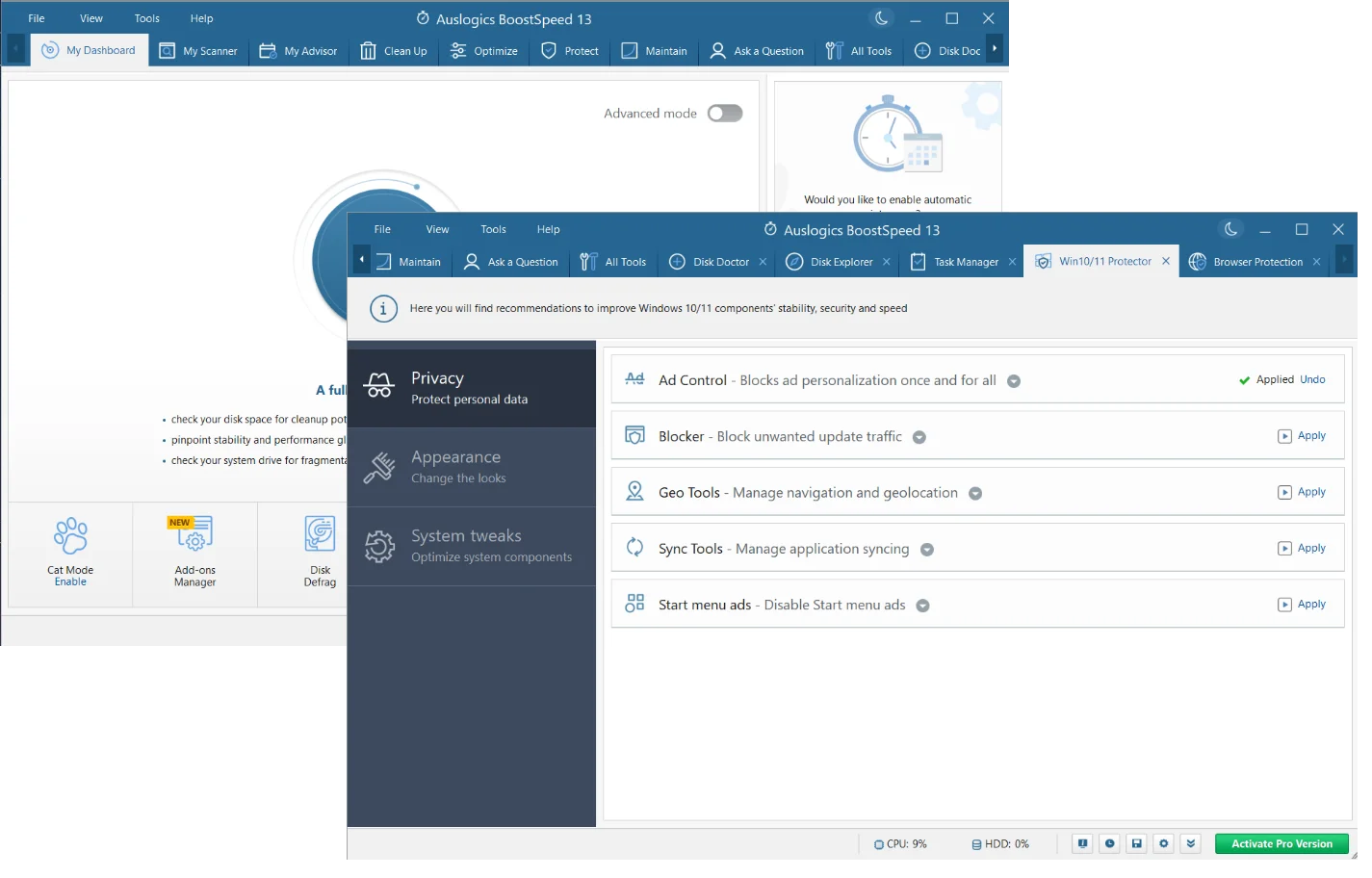Screen dimensions: 1372x878
Task: Open the Cat Mode paw icon
Action: coord(70,536)
